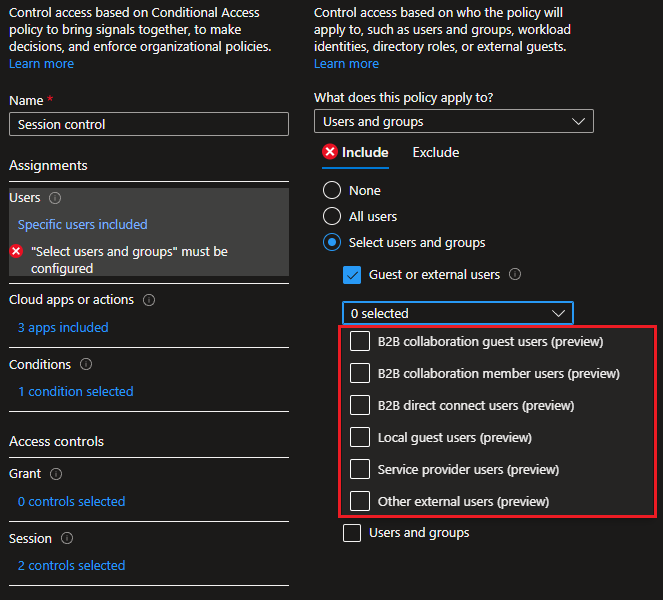Expand the 0 selected dropdown

point(457,313)
